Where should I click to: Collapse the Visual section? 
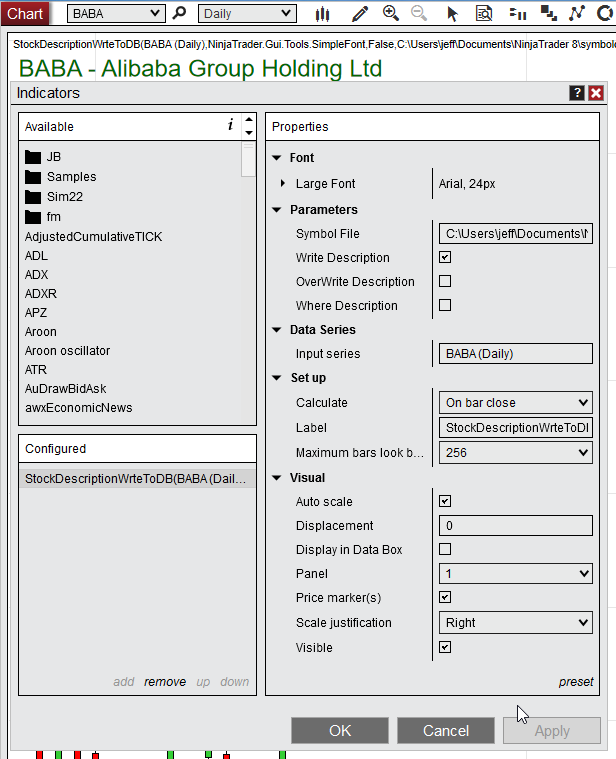pyautogui.click(x=277, y=478)
